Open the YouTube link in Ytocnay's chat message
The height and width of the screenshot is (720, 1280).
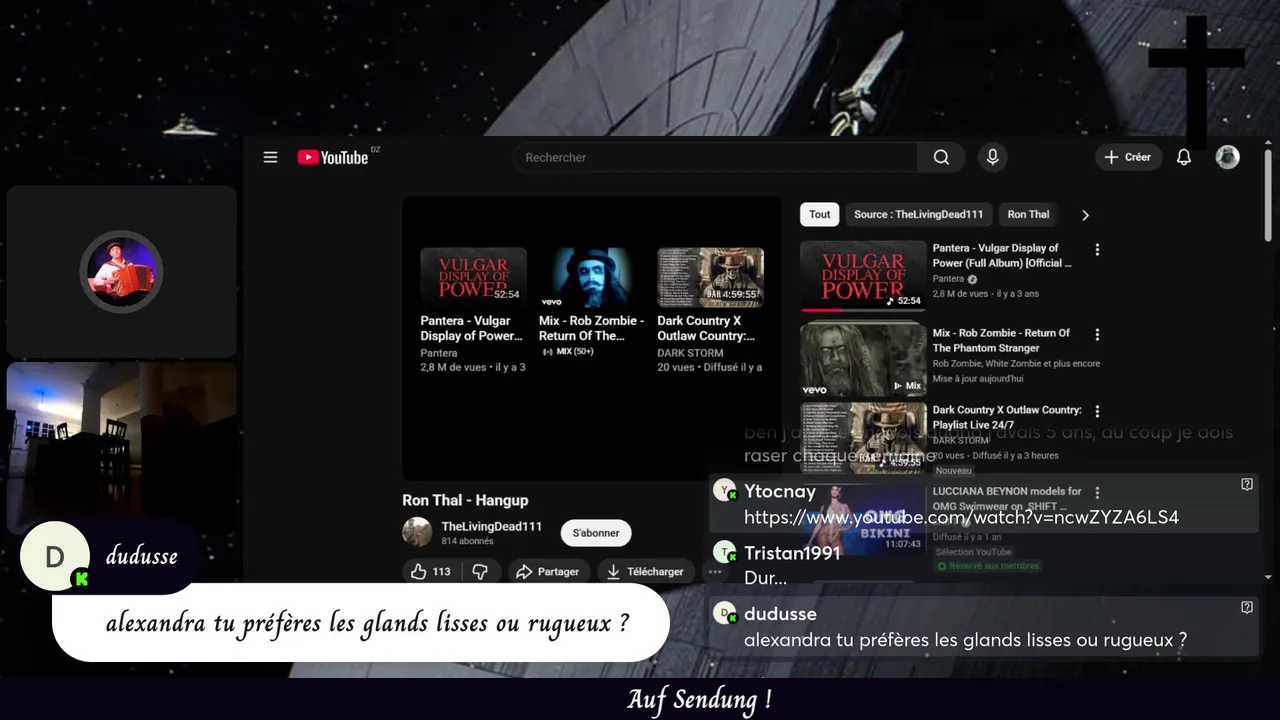961,517
